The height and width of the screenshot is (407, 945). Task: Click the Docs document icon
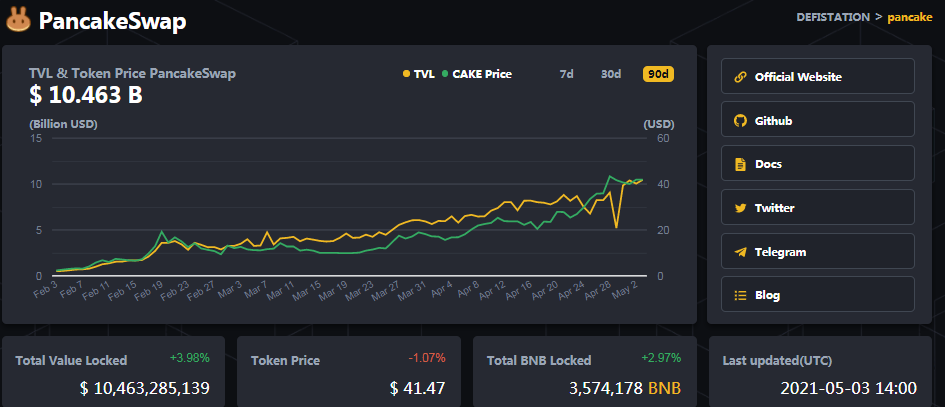tap(740, 164)
